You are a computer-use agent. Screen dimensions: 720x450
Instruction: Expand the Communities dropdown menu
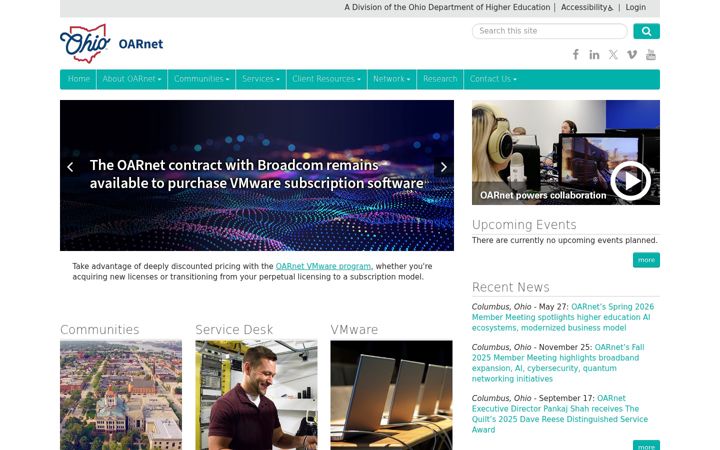201,79
